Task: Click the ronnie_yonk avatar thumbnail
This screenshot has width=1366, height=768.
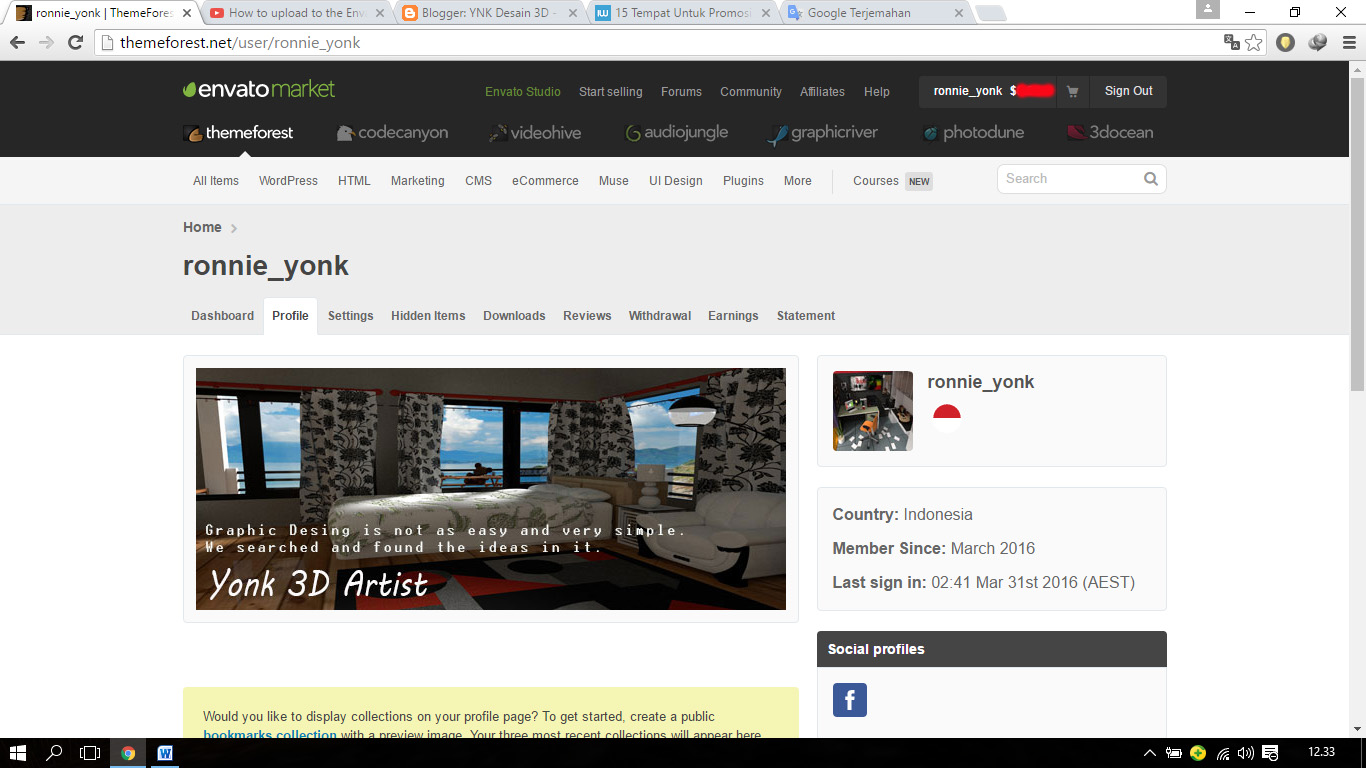Action: tap(873, 411)
